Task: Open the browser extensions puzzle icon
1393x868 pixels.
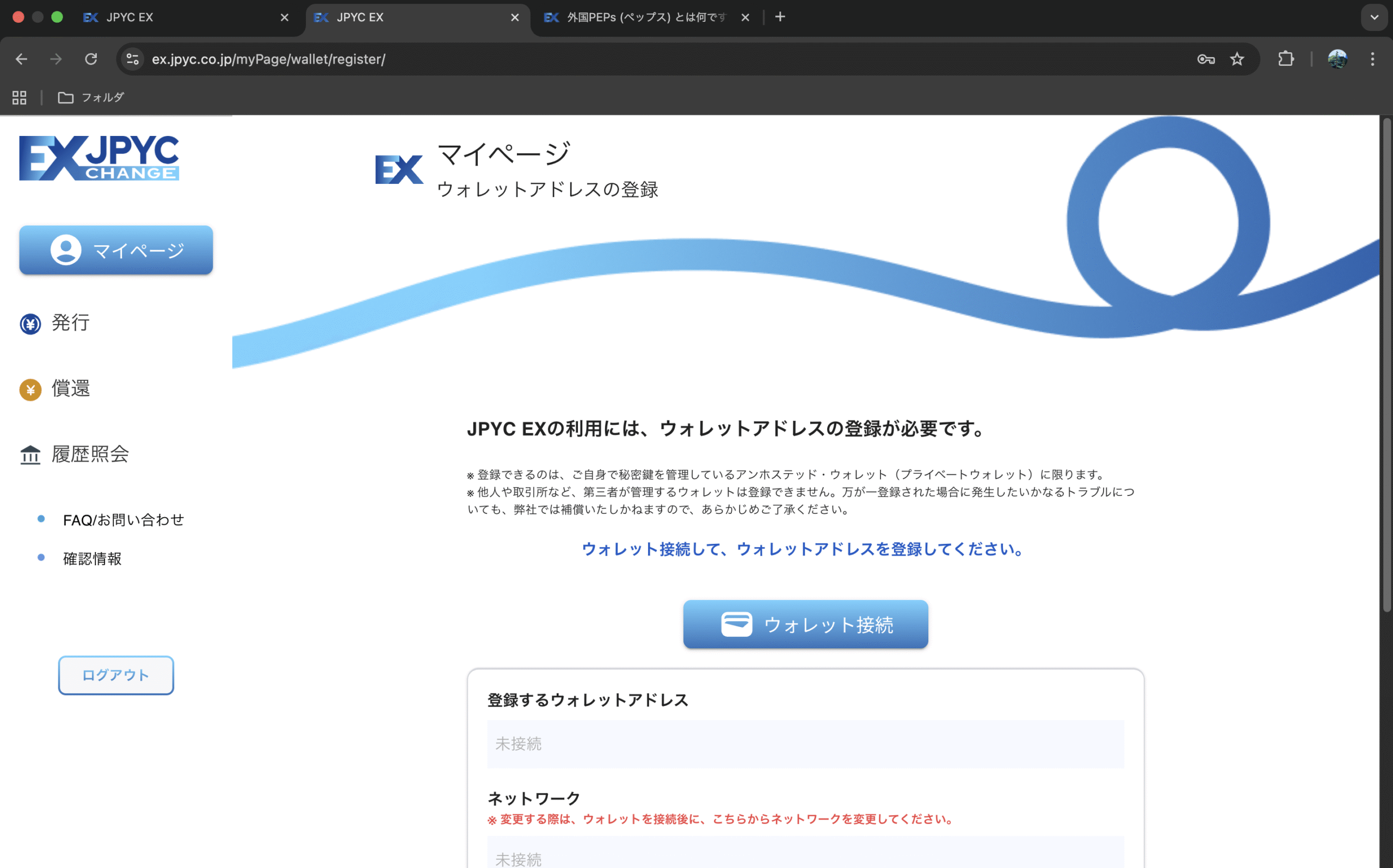Action: 1286,59
